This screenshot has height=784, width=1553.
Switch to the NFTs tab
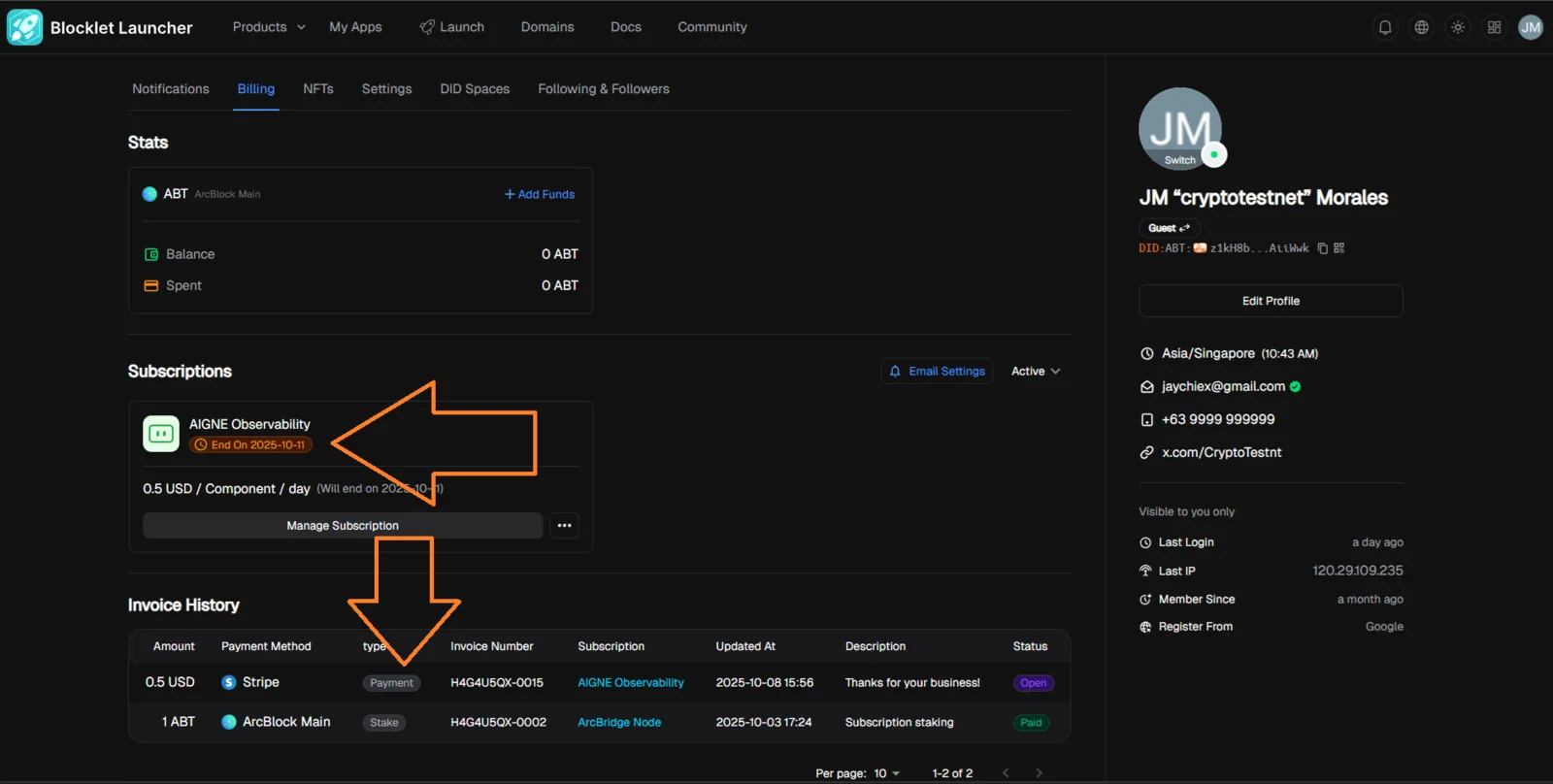[x=318, y=89]
